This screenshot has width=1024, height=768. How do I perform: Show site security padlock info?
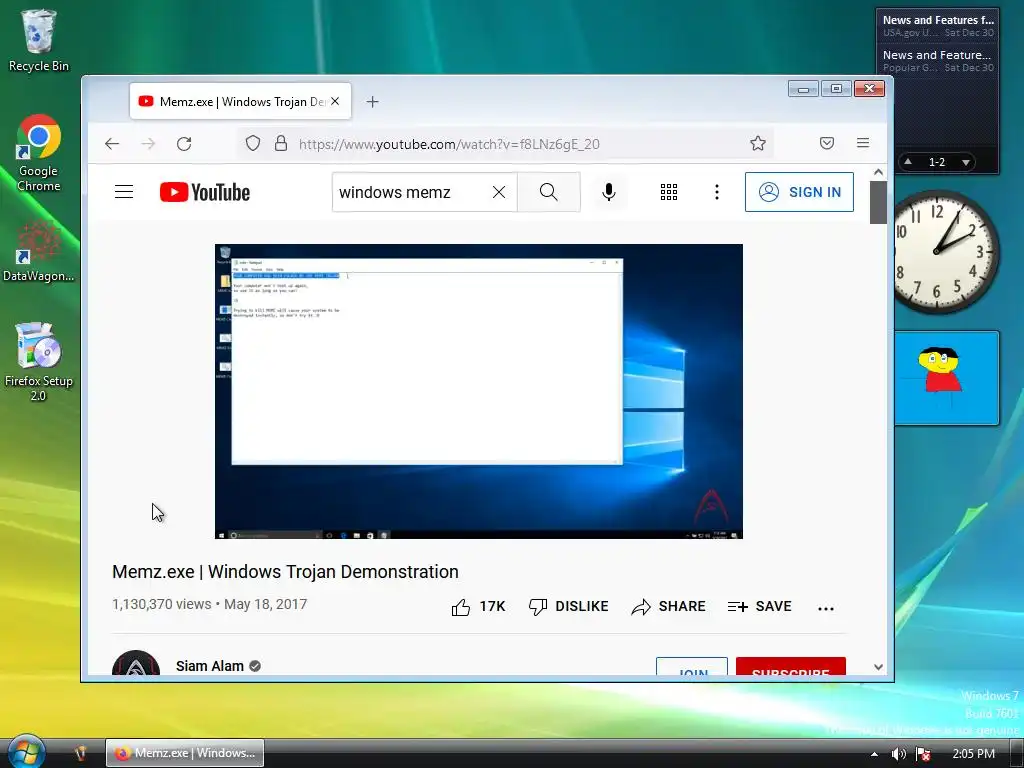tap(281, 143)
